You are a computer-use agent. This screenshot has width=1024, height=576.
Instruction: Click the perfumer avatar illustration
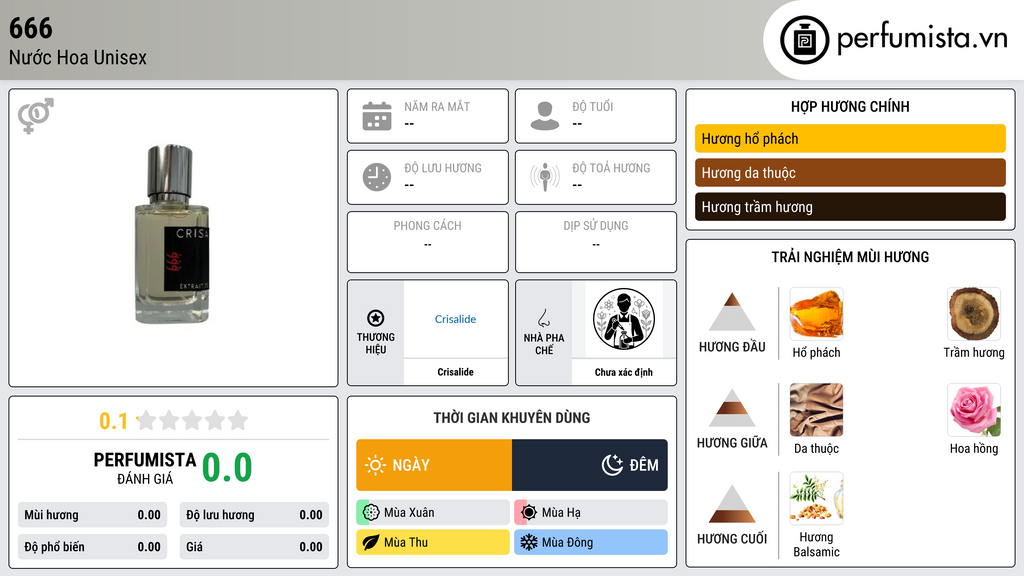coord(624,319)
